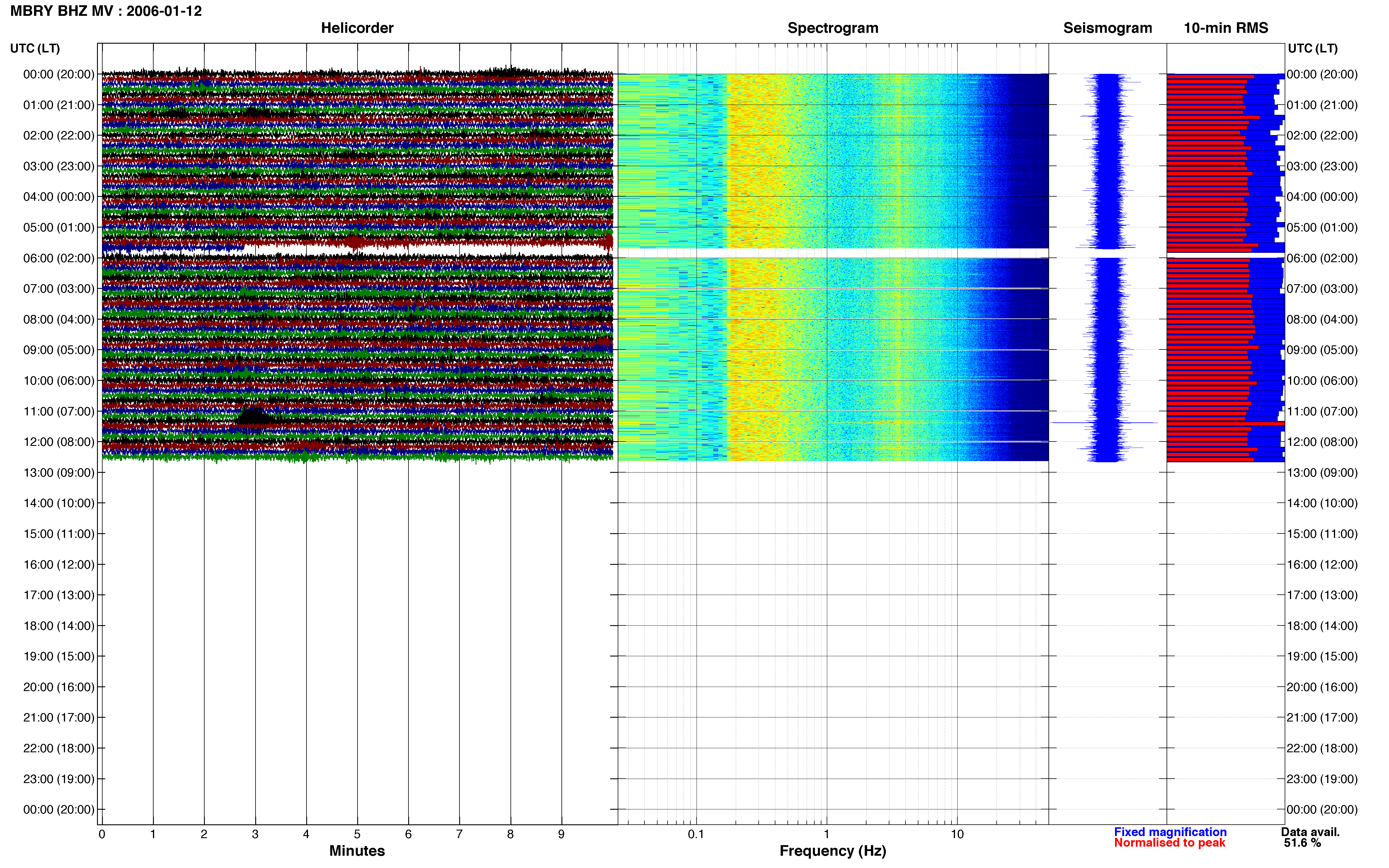Click the right '12:00 (08:00)' time label
Viewport: 1389px width, 868px height.
[x=1322, y=442]
